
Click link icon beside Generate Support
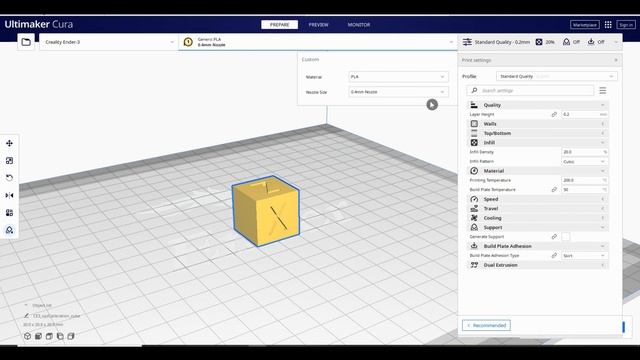click(x=554, y=237)
